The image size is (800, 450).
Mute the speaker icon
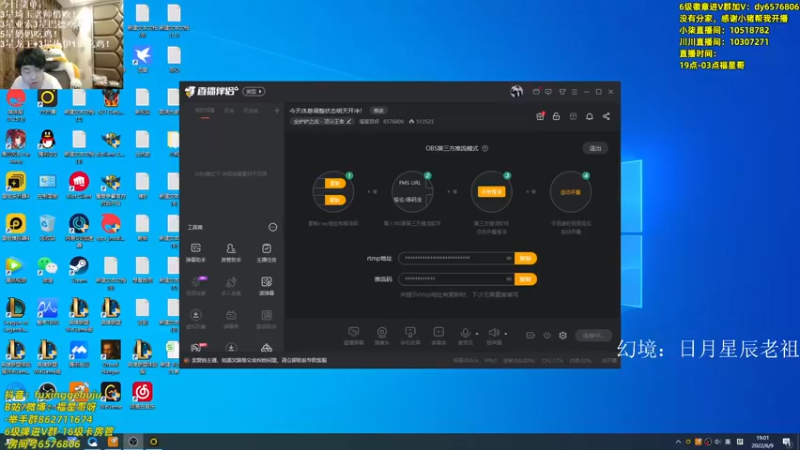(x=493, y=333)
